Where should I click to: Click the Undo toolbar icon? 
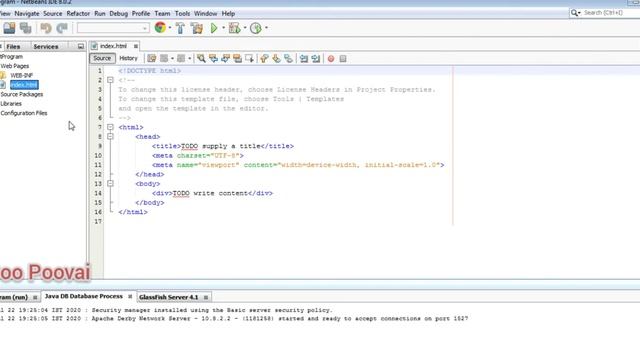[46, 28]
